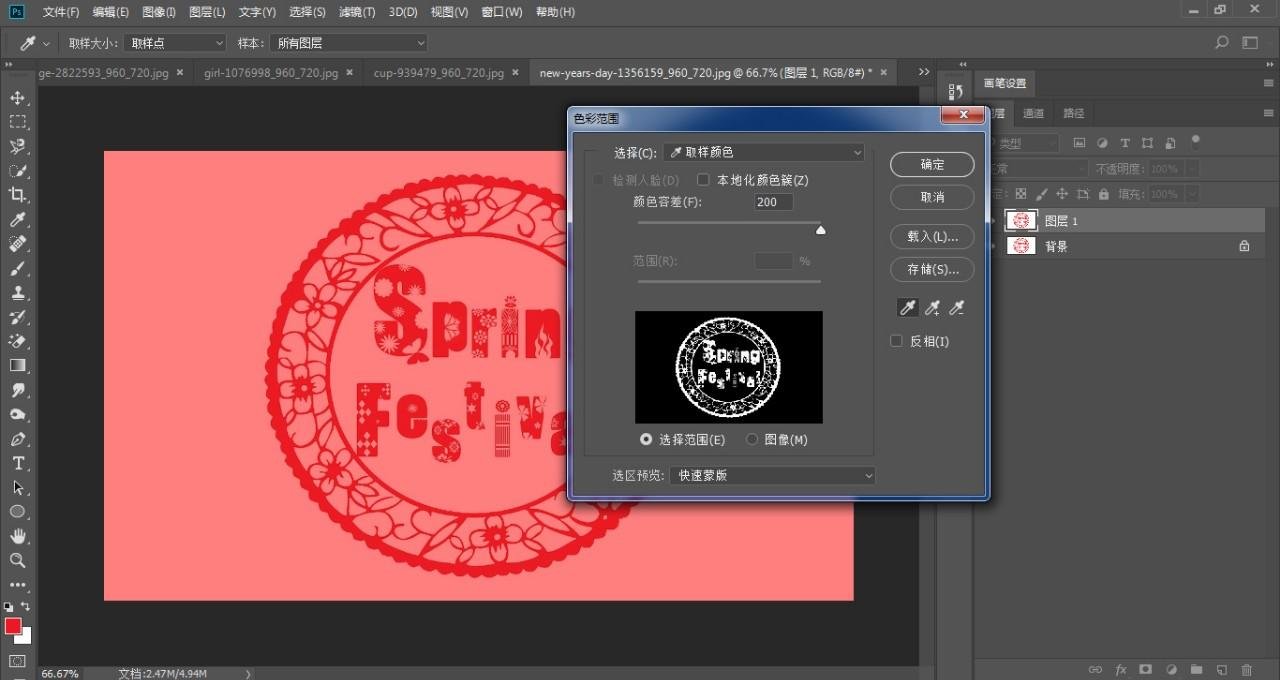Click the foreground color swatch

click(x=14, y=625)
